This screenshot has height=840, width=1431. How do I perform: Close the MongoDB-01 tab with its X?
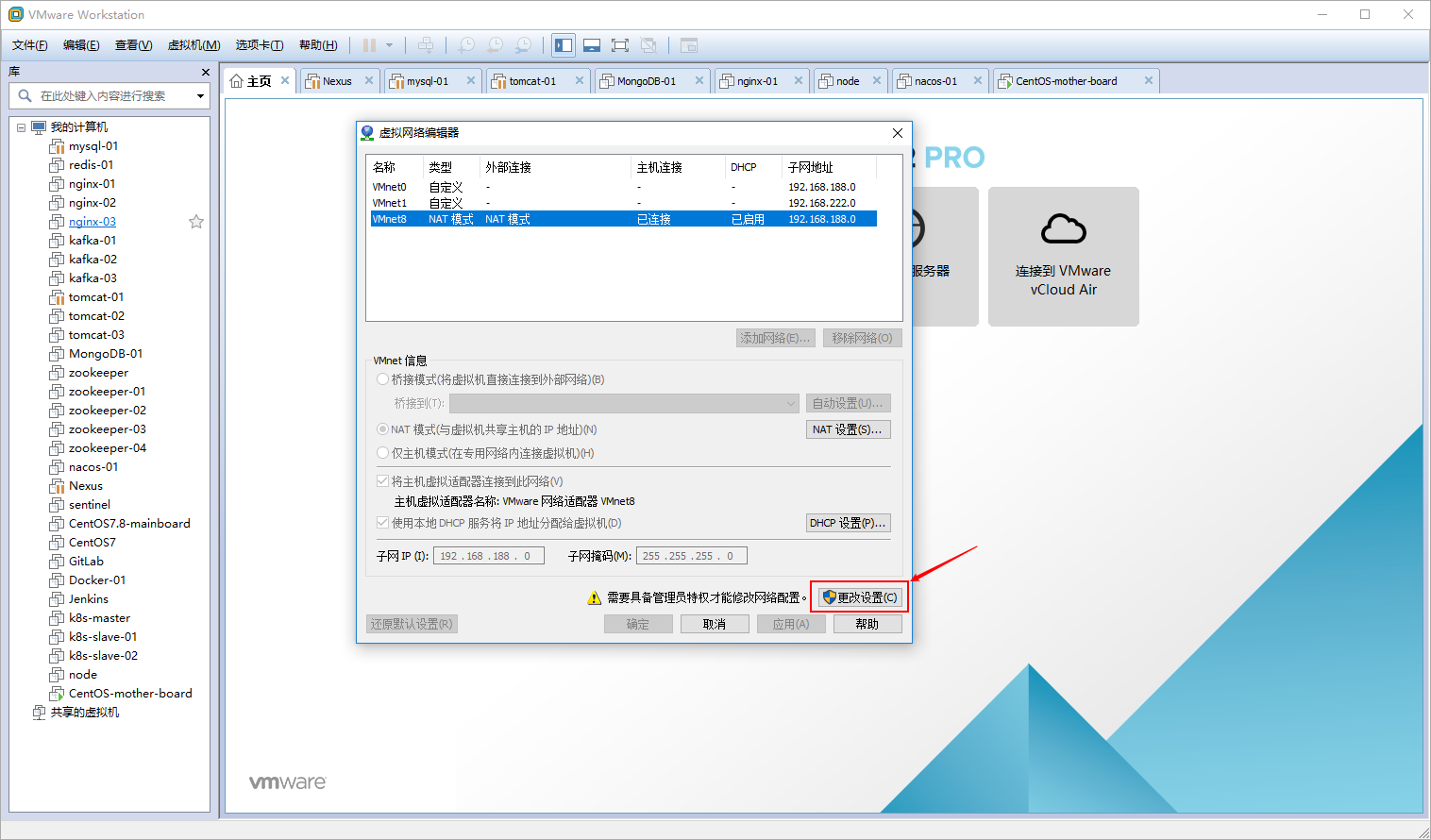tap(699, 81)
